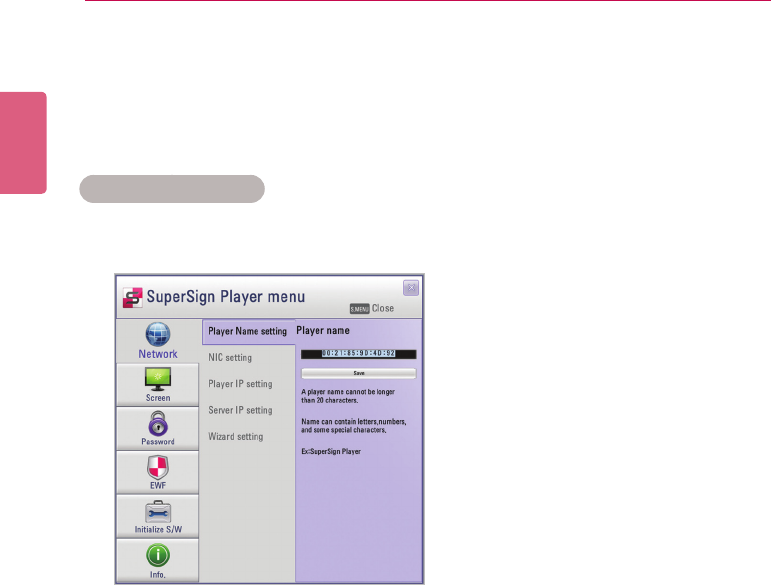Open the Screen settings monitor icon
The height and width of the screenshot is (585, 771).
(157, 379)
